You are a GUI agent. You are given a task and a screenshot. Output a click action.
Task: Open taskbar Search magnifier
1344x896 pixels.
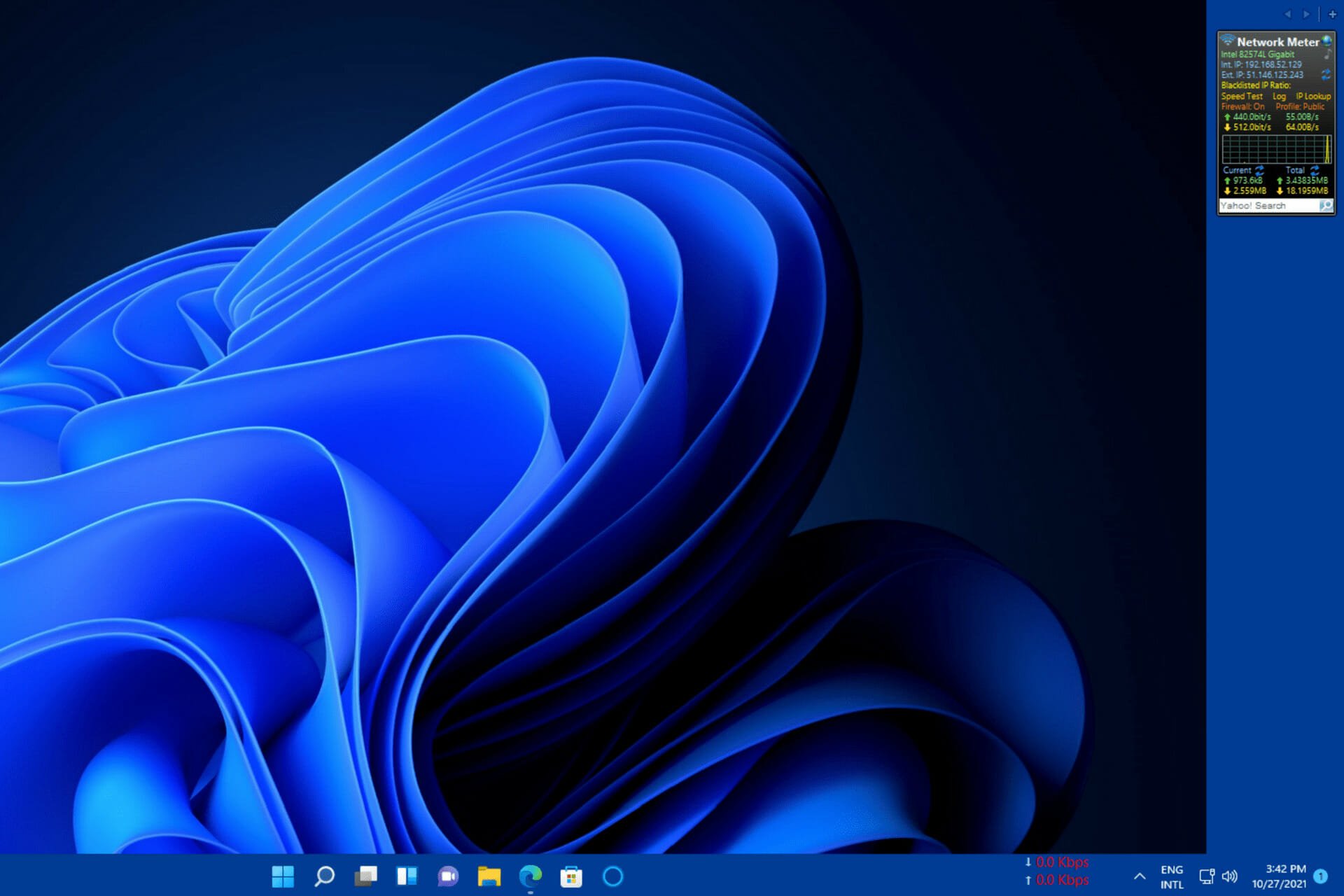(324, 876)
